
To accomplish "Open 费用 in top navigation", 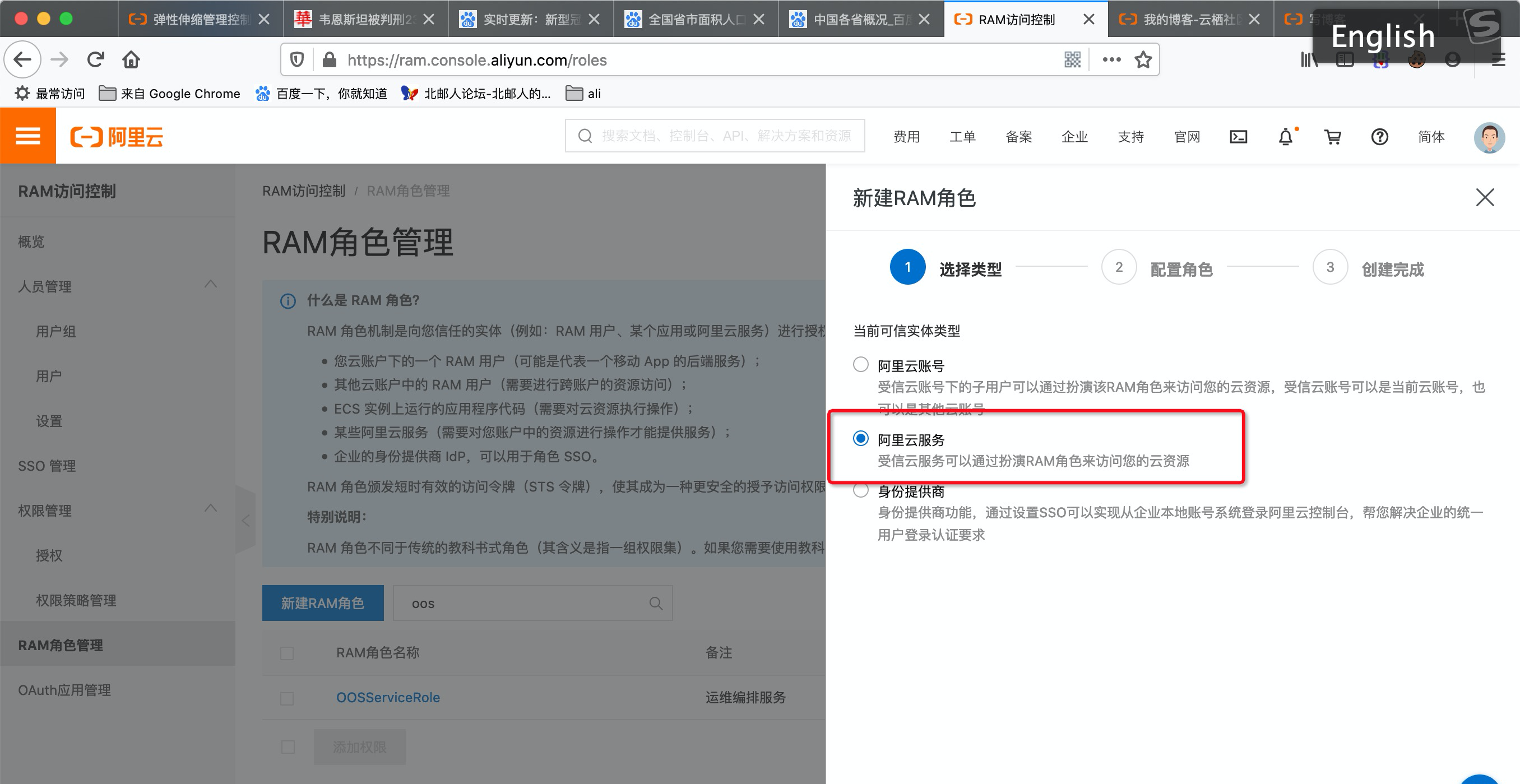I will [906, 137].
